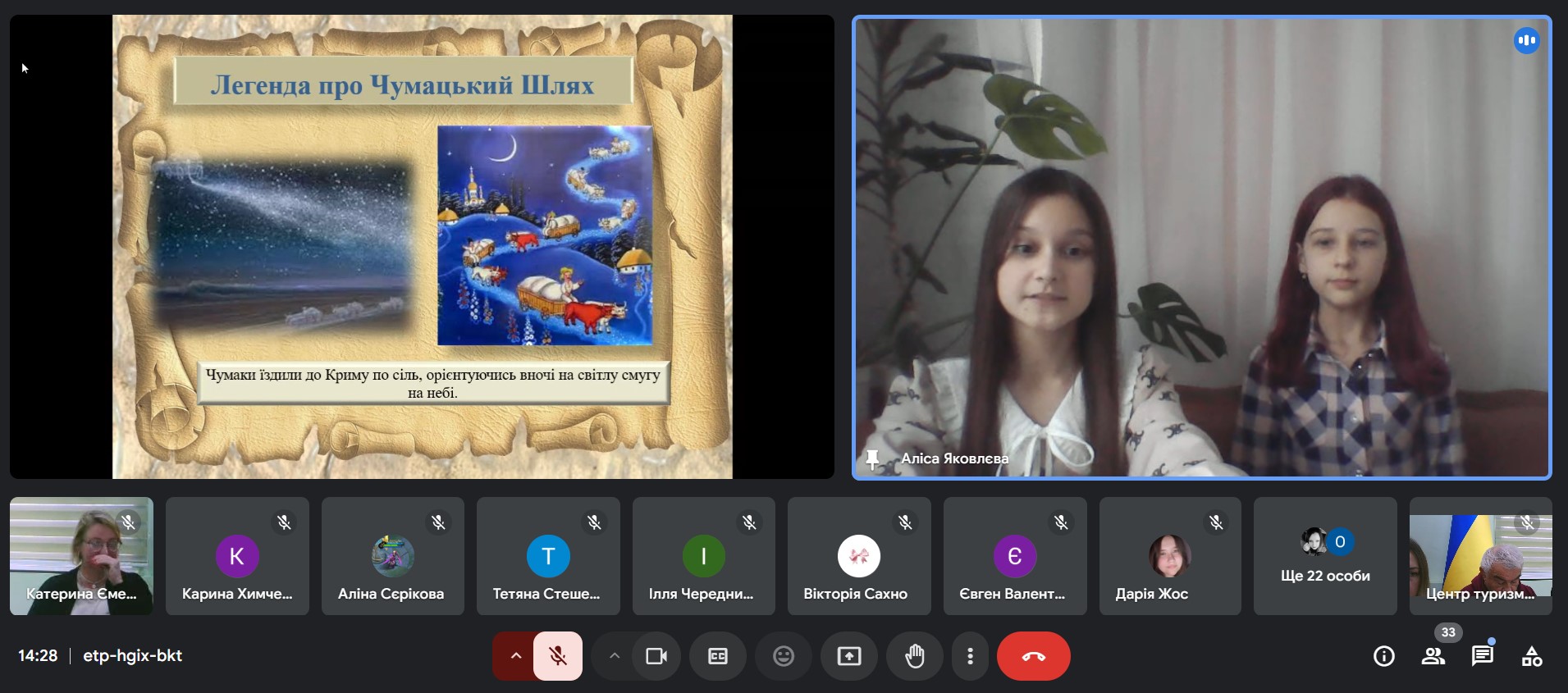The height and width of the screenshot is (693, 1568).
Task: Open the meeting details info panel
Action: [x=1383, y=656]
